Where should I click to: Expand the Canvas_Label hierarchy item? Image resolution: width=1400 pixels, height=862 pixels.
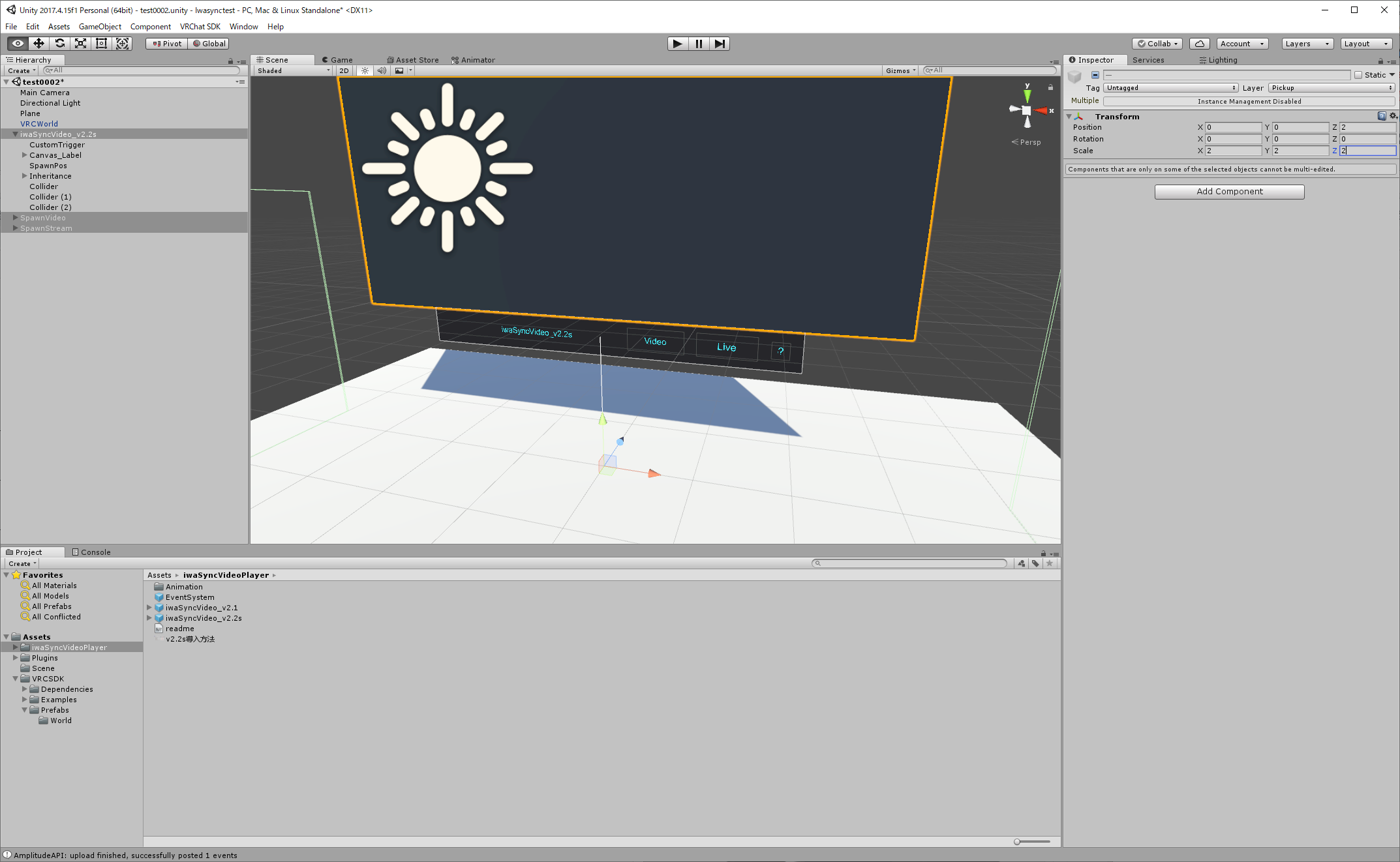25,155
